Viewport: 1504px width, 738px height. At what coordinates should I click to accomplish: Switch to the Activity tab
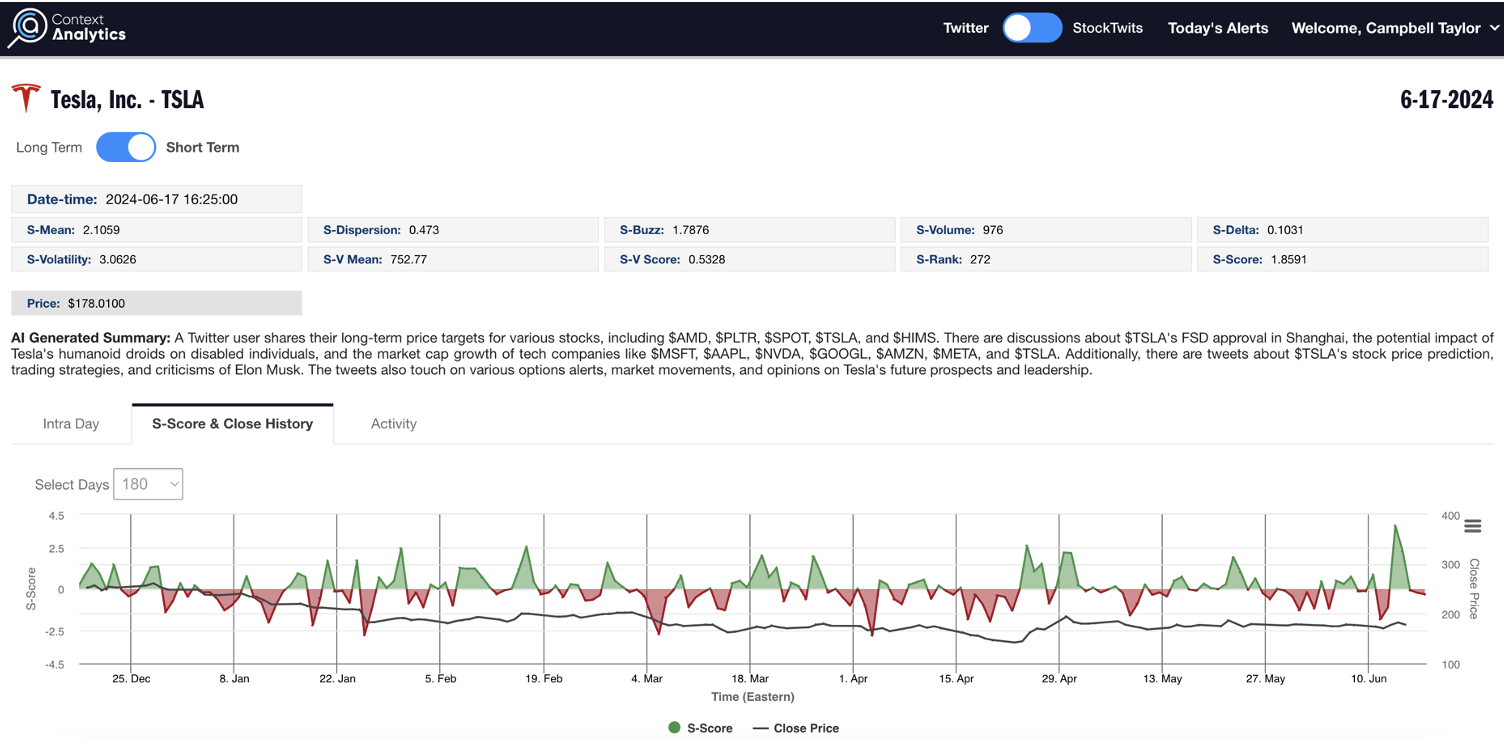click(x=393, y=424)
